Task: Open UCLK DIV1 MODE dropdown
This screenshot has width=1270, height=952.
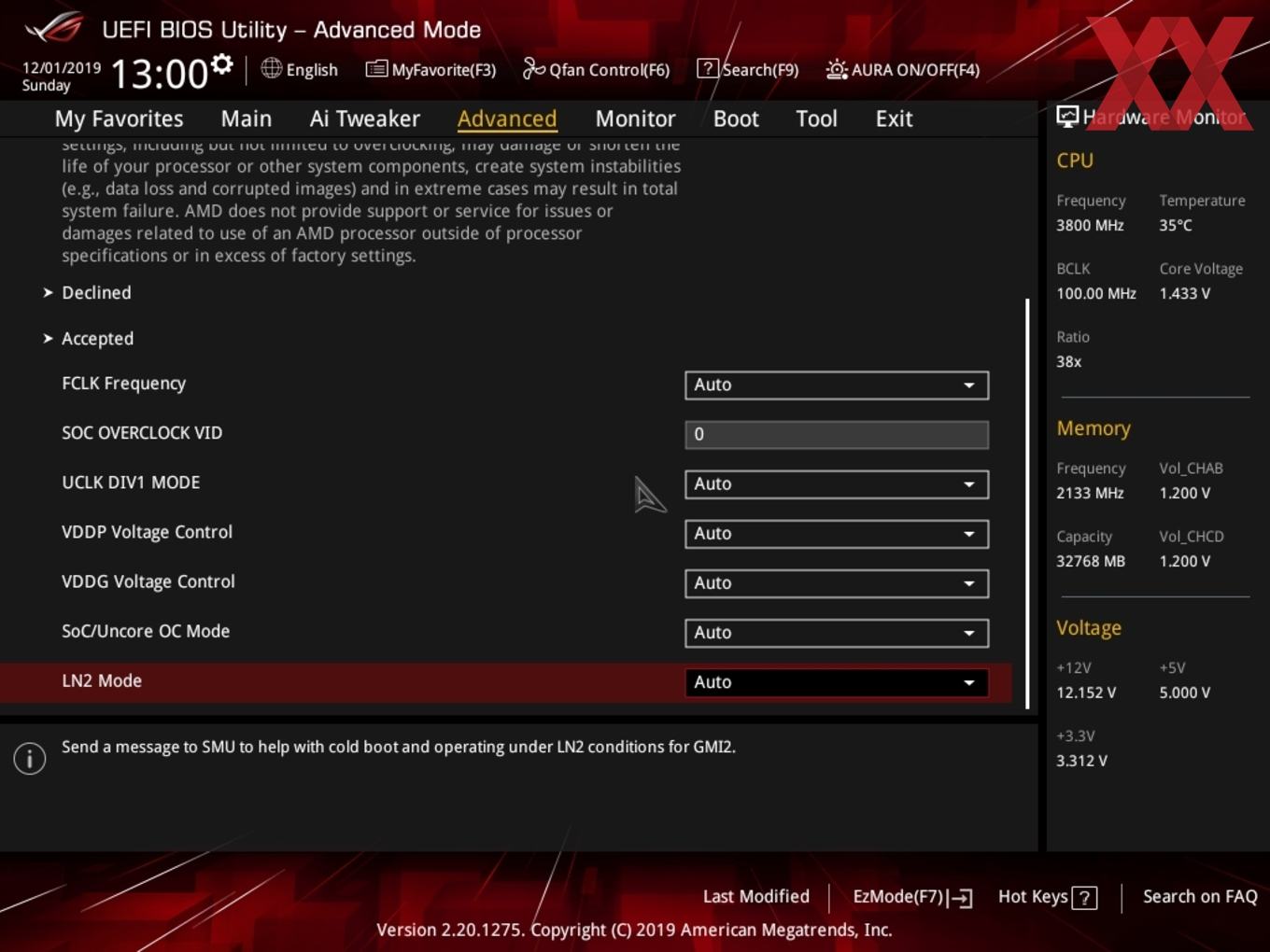Action: click(x=837, y=483)
